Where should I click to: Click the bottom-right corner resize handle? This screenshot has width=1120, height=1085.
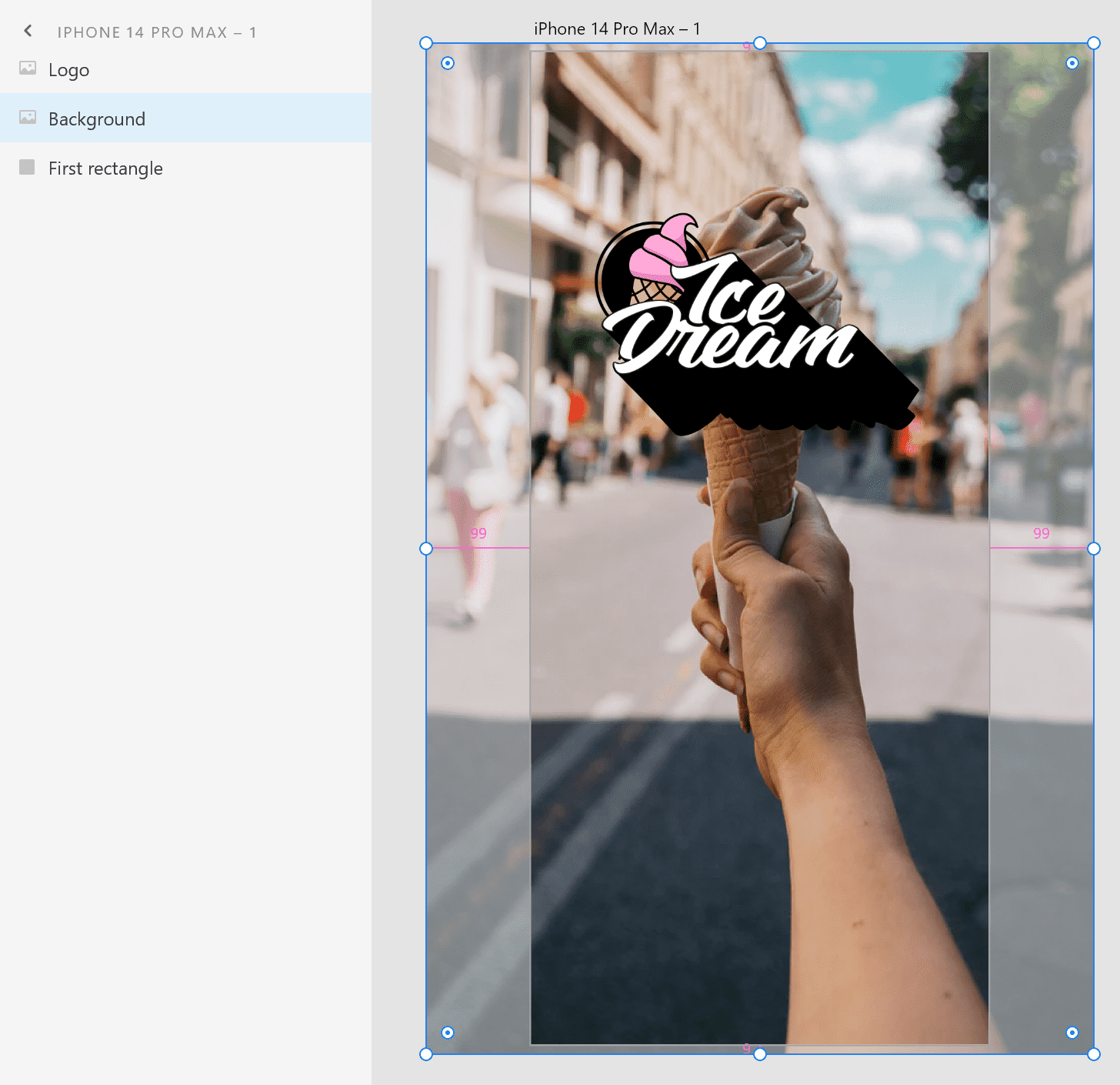click(1094, 1054)
